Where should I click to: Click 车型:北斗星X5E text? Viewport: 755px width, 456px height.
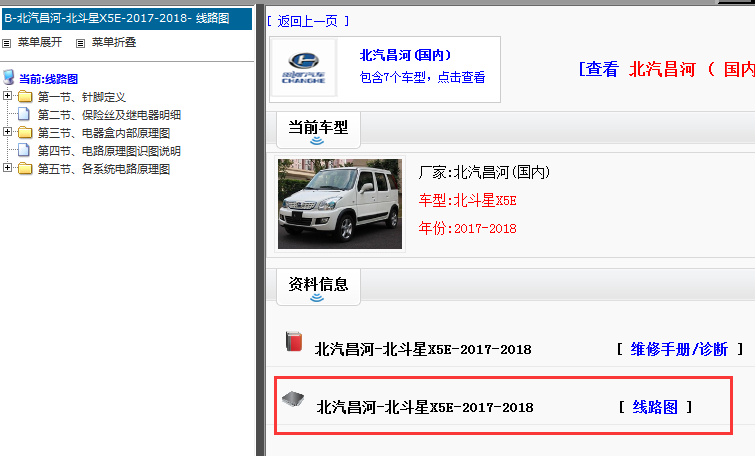click(468, 200)
